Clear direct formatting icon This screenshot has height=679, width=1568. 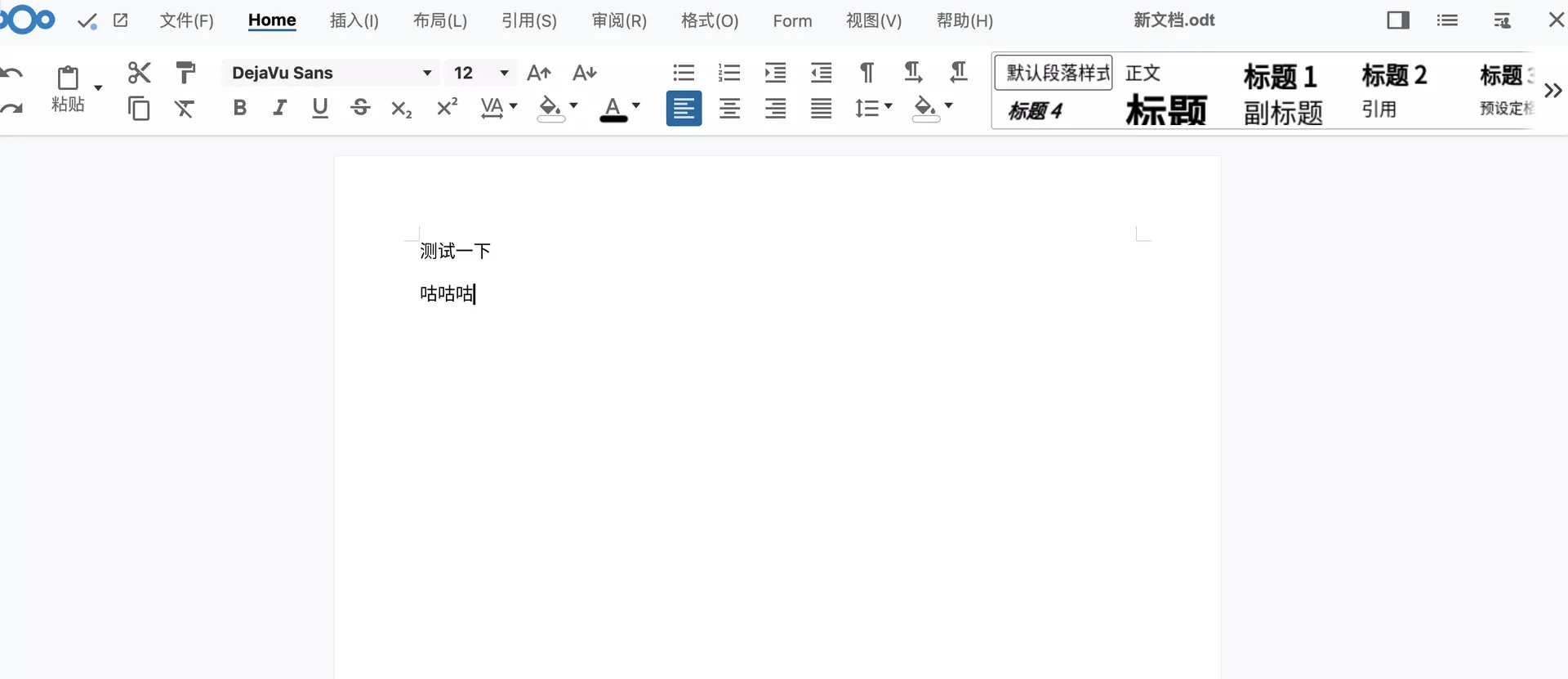click(x=185, y=108)
